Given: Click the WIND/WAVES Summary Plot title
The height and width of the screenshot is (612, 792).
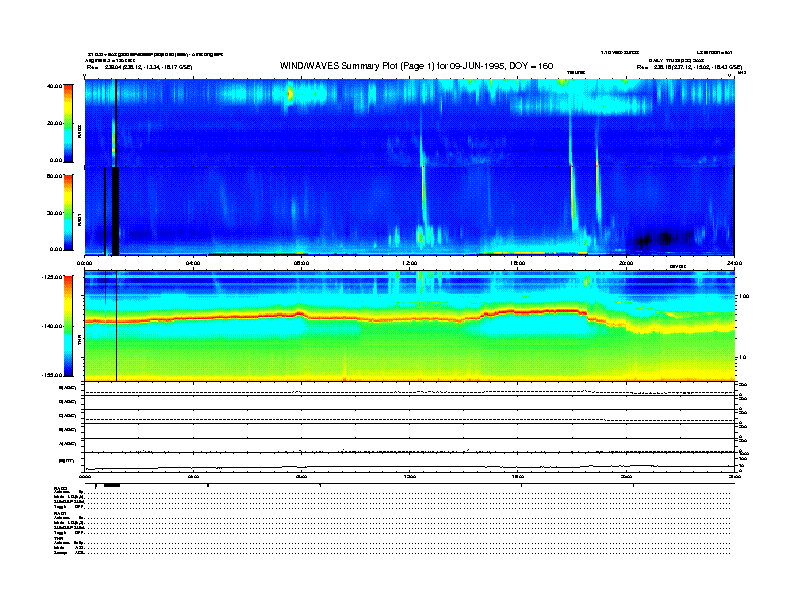Looking at the screenshot, I should [417, 66].
